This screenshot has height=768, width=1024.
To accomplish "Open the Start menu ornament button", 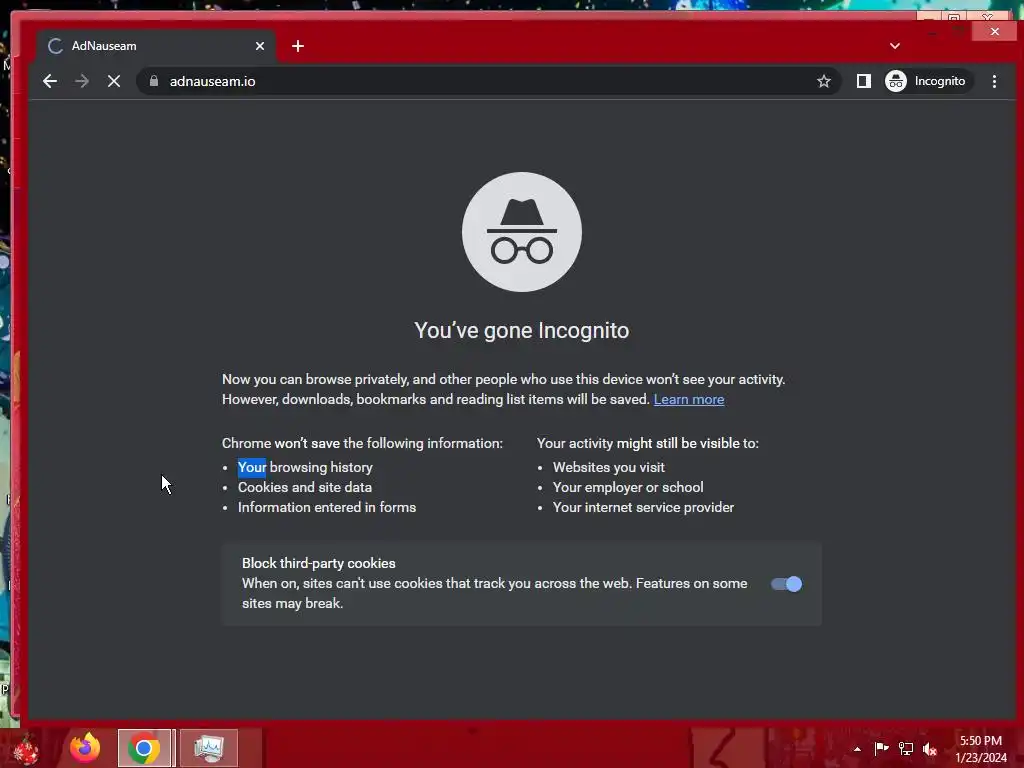I will point(26,750).
